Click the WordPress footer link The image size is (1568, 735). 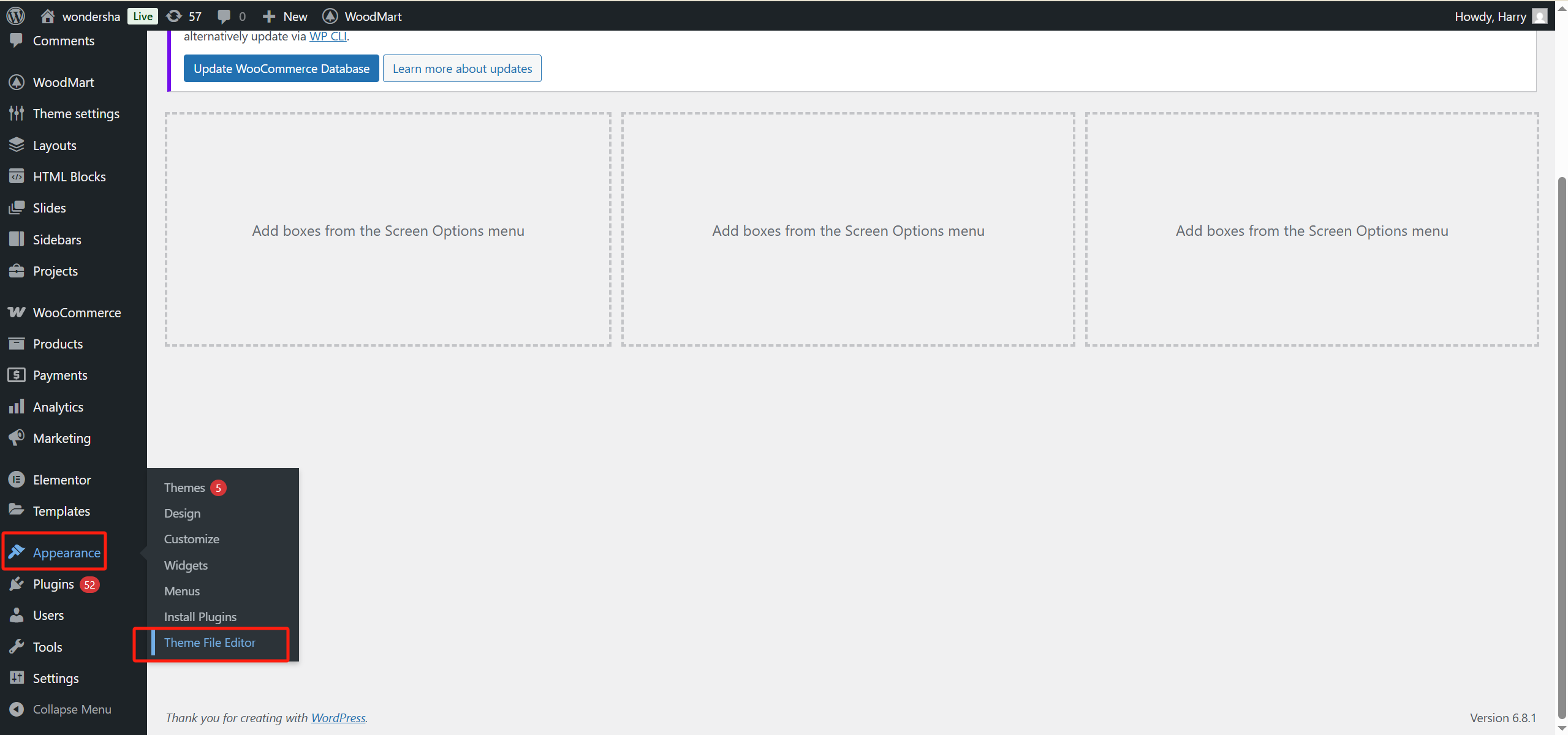338,717
